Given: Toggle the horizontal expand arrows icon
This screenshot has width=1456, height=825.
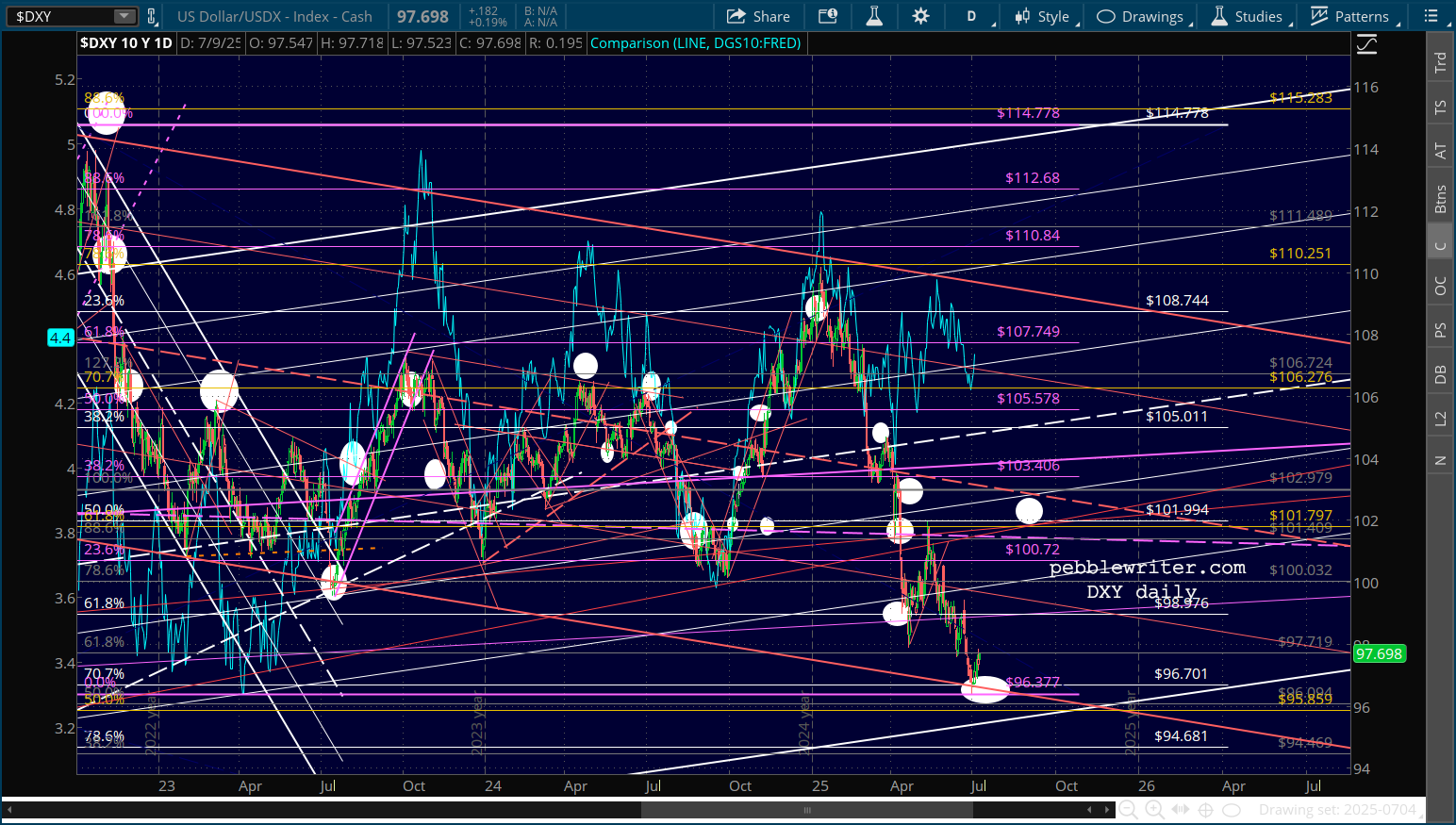Looking at the screenshot, I should click(1180, 809).
